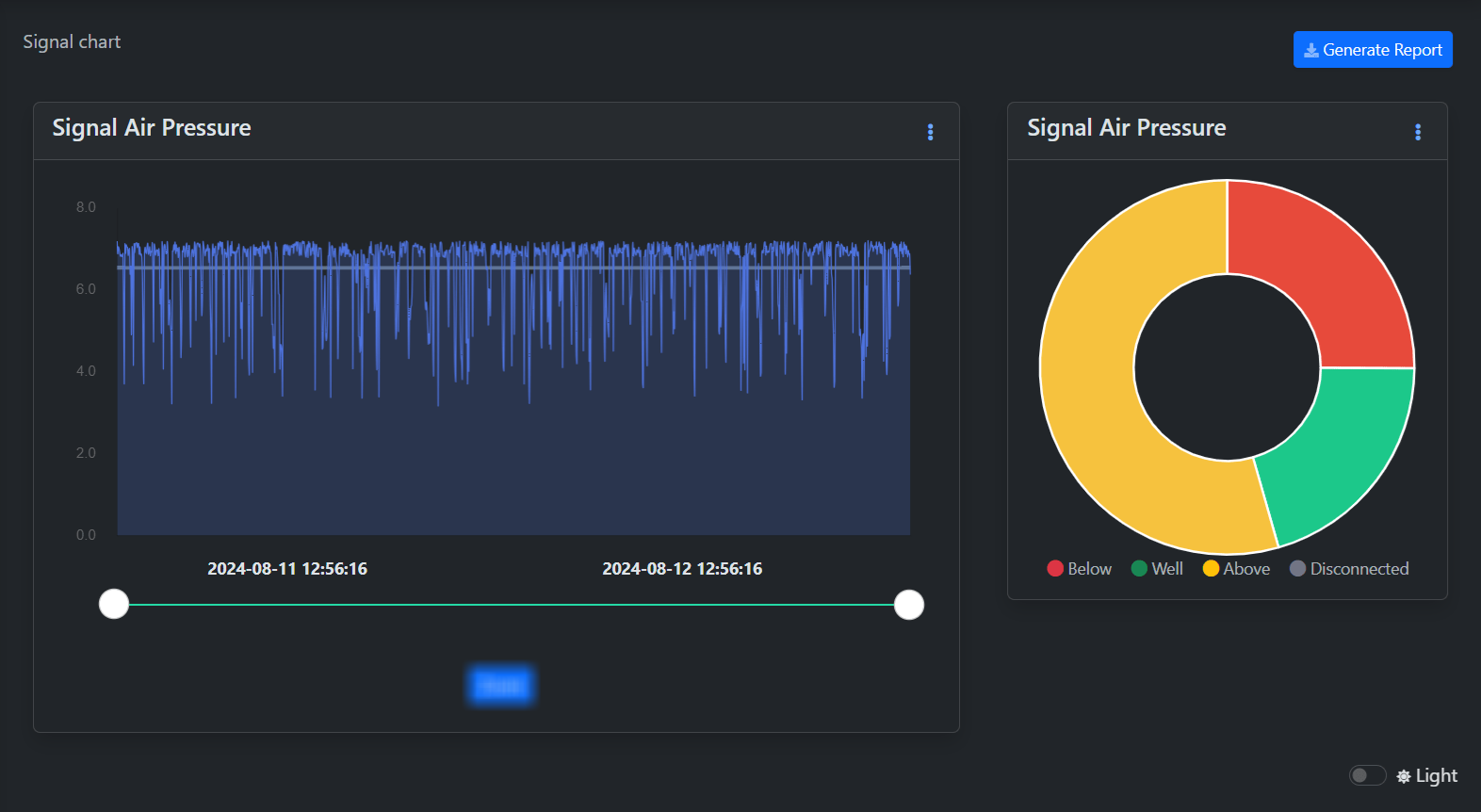Click the yellow Above legend dot
1481x812 pixels.
1211,568
